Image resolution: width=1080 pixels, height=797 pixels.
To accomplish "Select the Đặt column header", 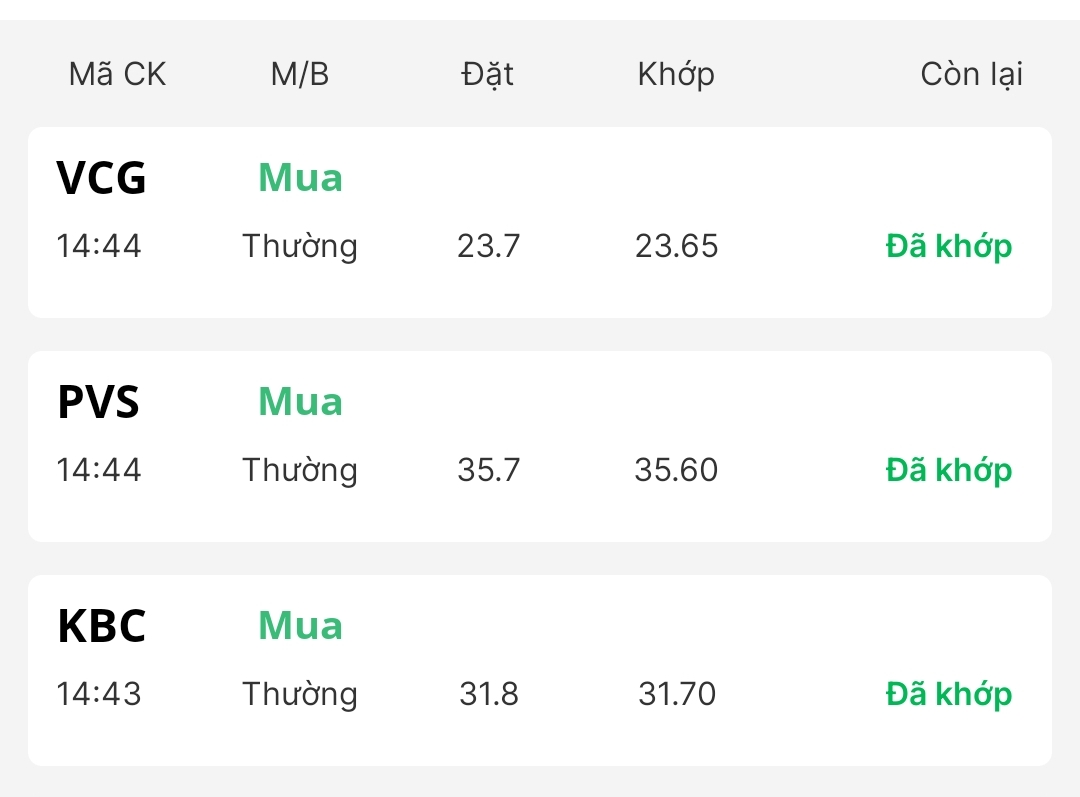I will pyautogui.click(x=488, y=74).
